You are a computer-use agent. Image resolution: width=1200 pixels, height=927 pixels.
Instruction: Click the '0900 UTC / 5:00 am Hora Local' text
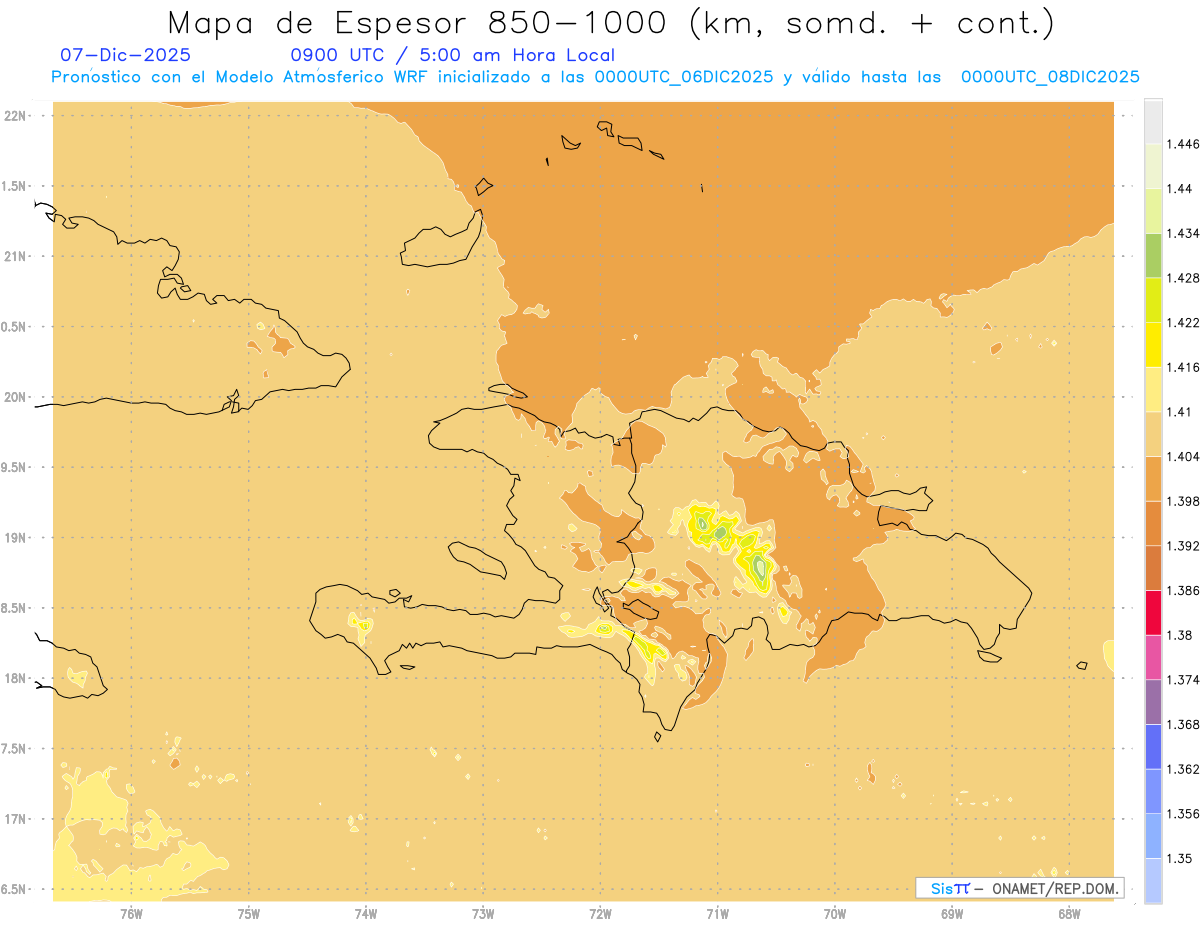pyautogui.click(x=452, y=56)
